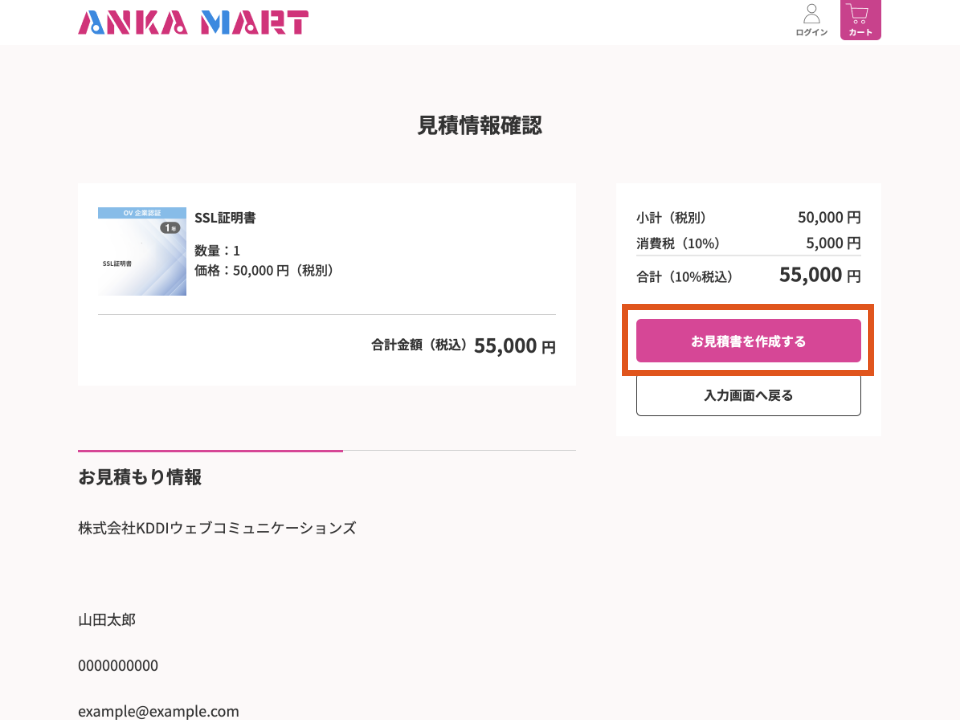The image size is (960, 720).
Task: Click the 小計（税別）row in summary
Action: [748, 217]
